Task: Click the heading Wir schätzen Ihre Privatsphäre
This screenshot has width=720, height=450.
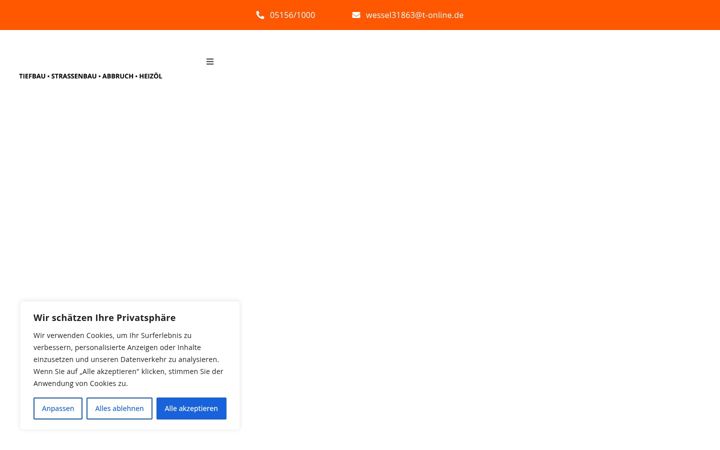Action: coord(104,318)
